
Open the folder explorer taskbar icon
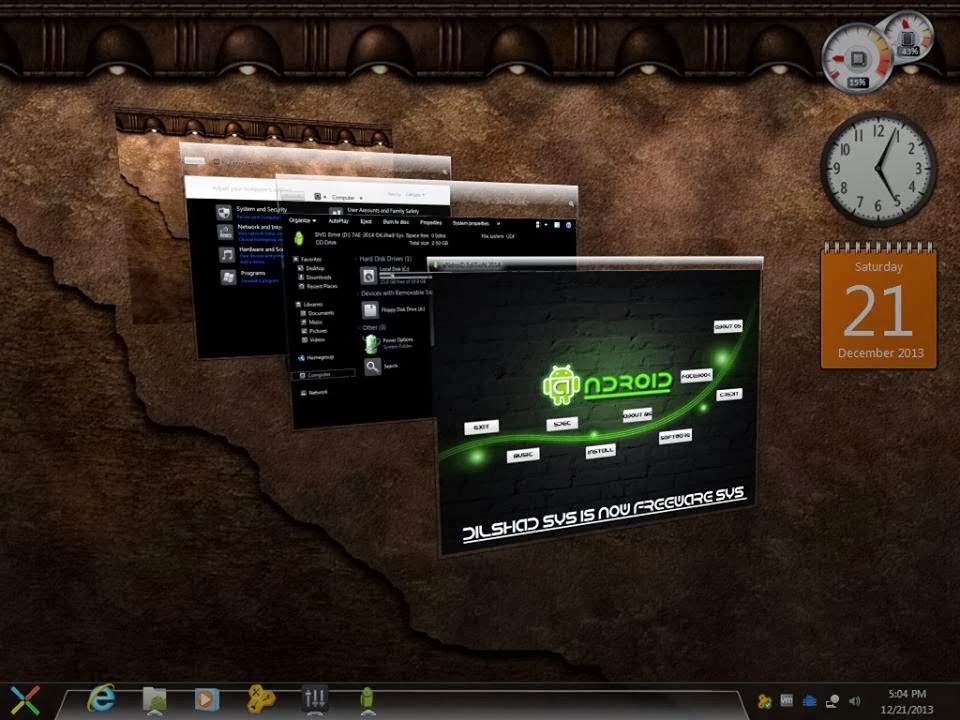tap(154, 699)
